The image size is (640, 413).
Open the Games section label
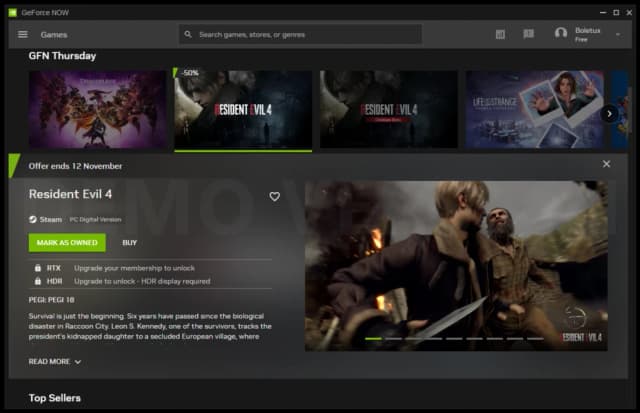(54, 35)
